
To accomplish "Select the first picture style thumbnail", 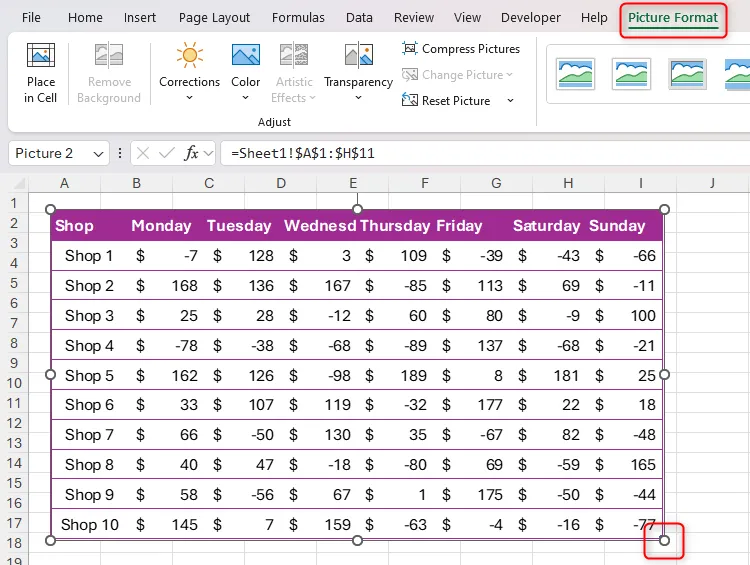I will (x=576, y=72).
